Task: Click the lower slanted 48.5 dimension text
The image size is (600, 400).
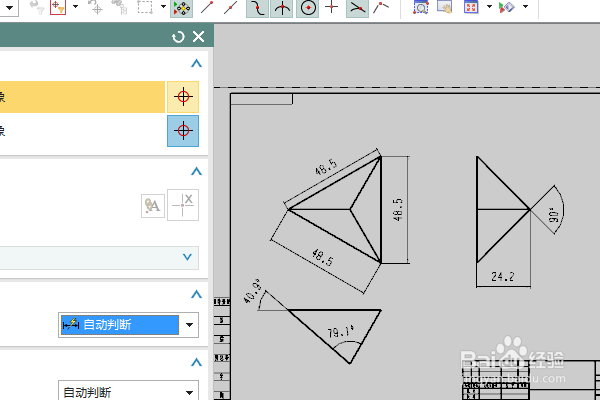Action: pyautogui.click(x=323, y=257)
